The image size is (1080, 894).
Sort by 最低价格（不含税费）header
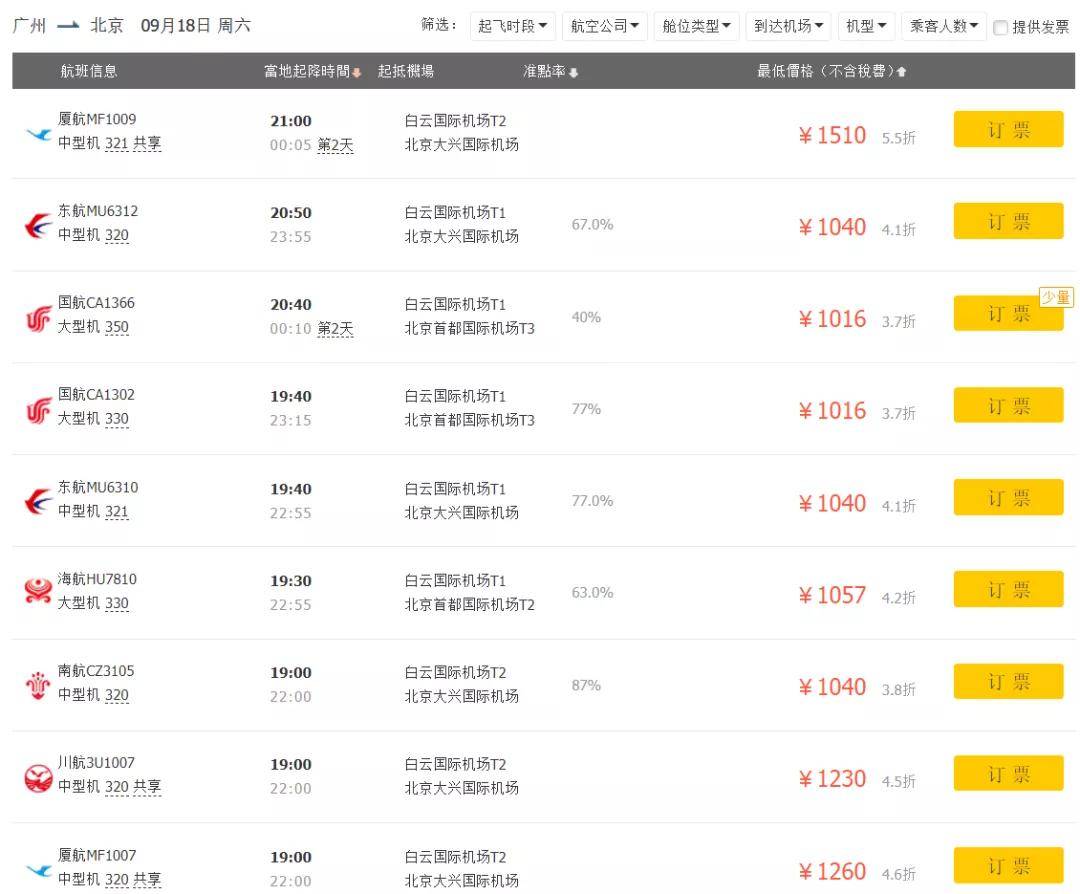[825, 71]
